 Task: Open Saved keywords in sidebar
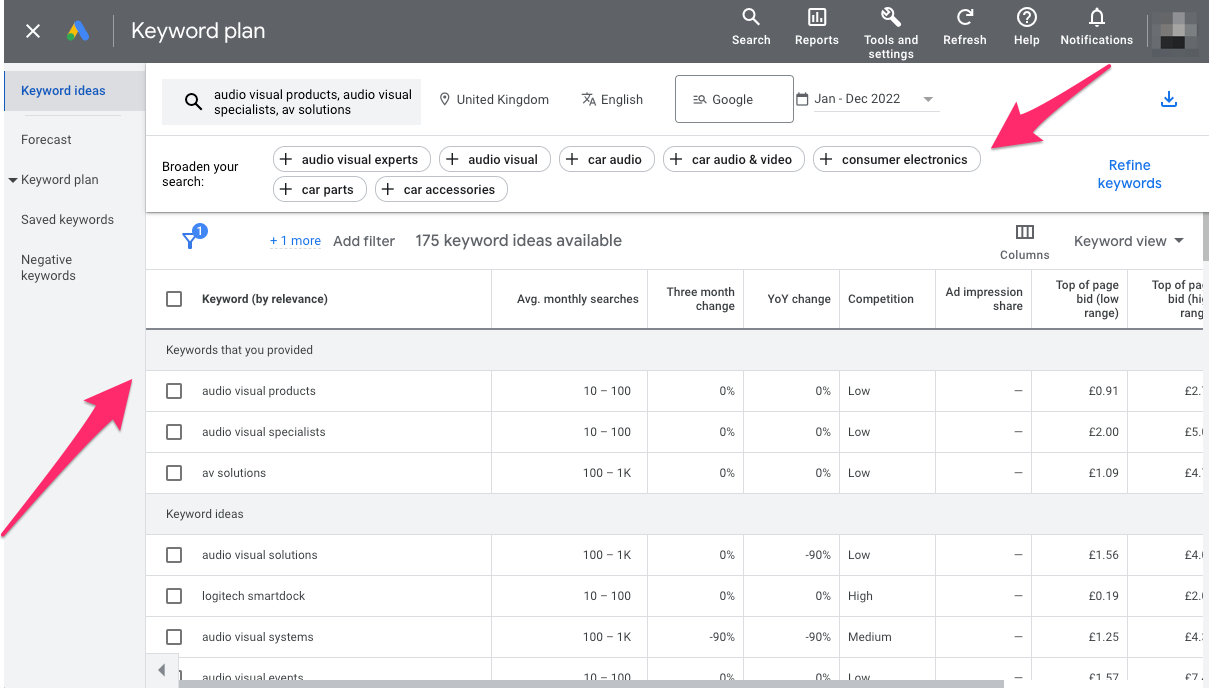(67, 220)
